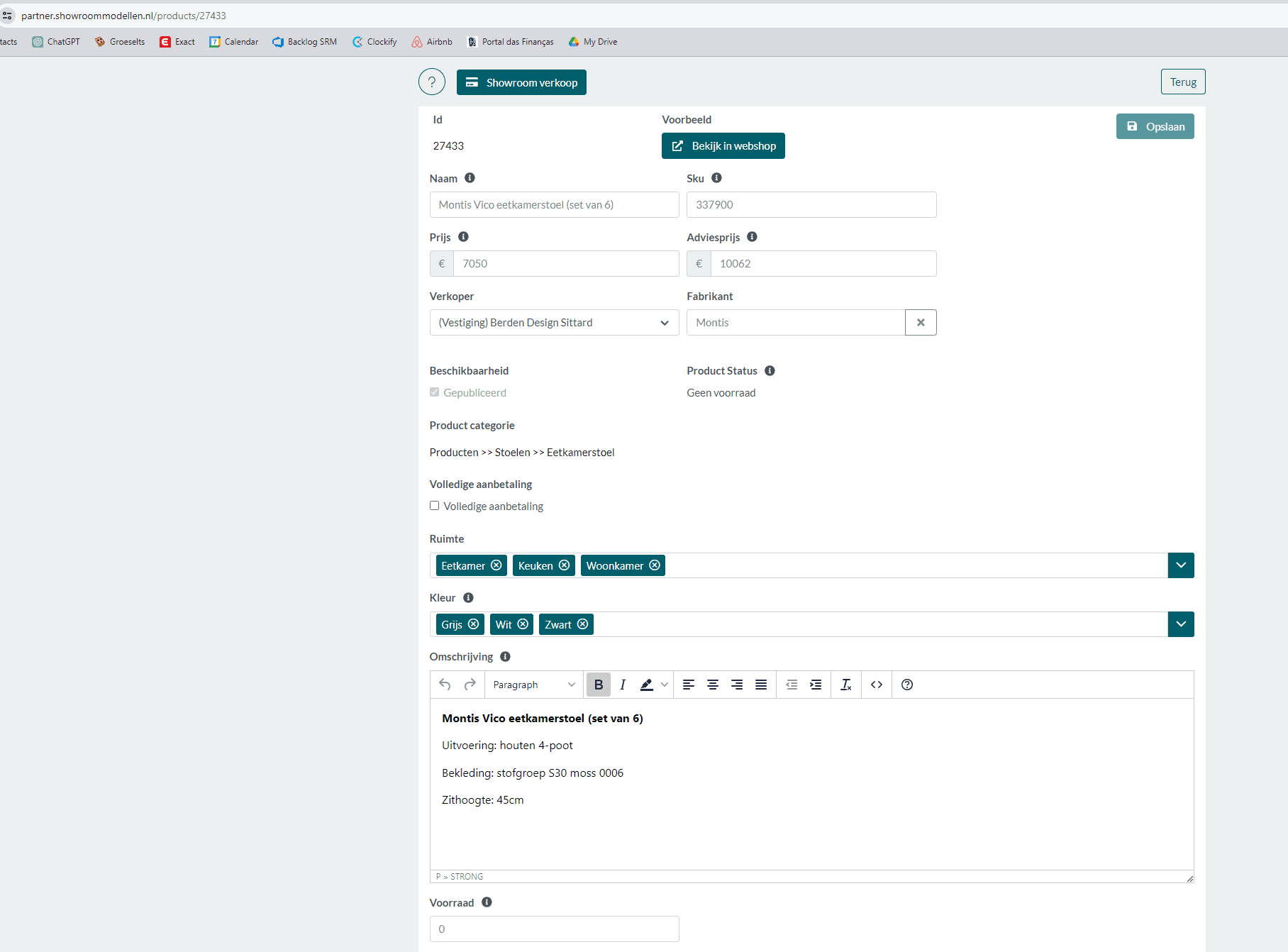
Task: Expand the Ruimte options list
Action: pyautogui.click(x=1181, y=565)
